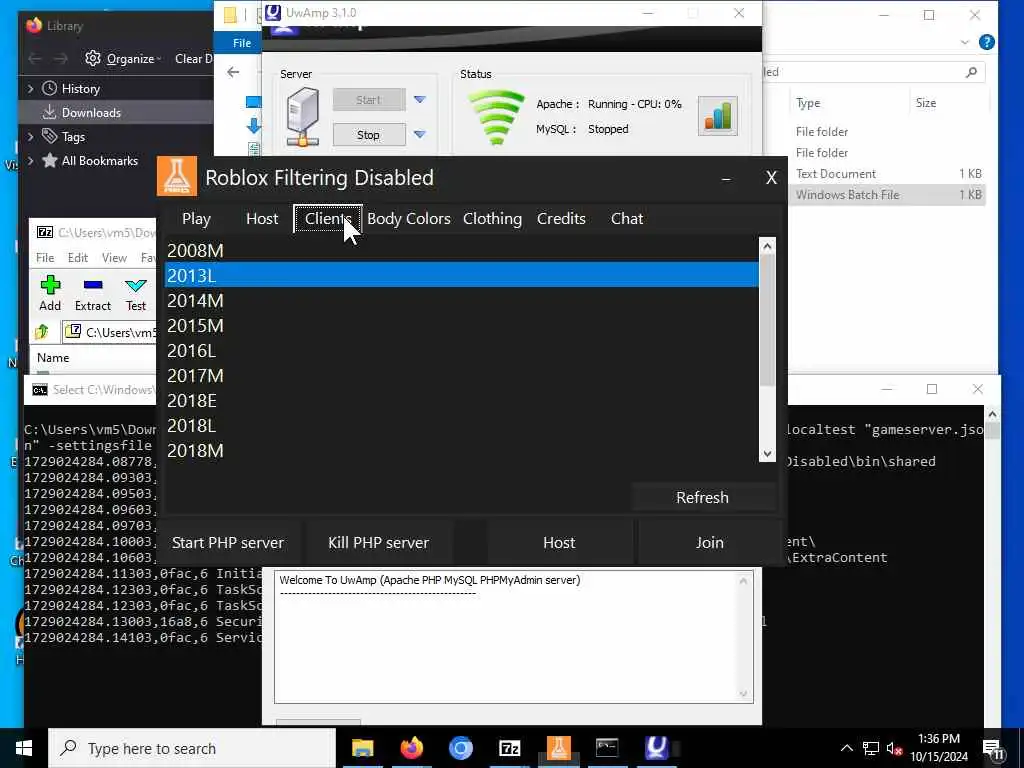Switch to the Clothing tab
The width and height of the screenshot is (1024, 768).
click(492, 219)
